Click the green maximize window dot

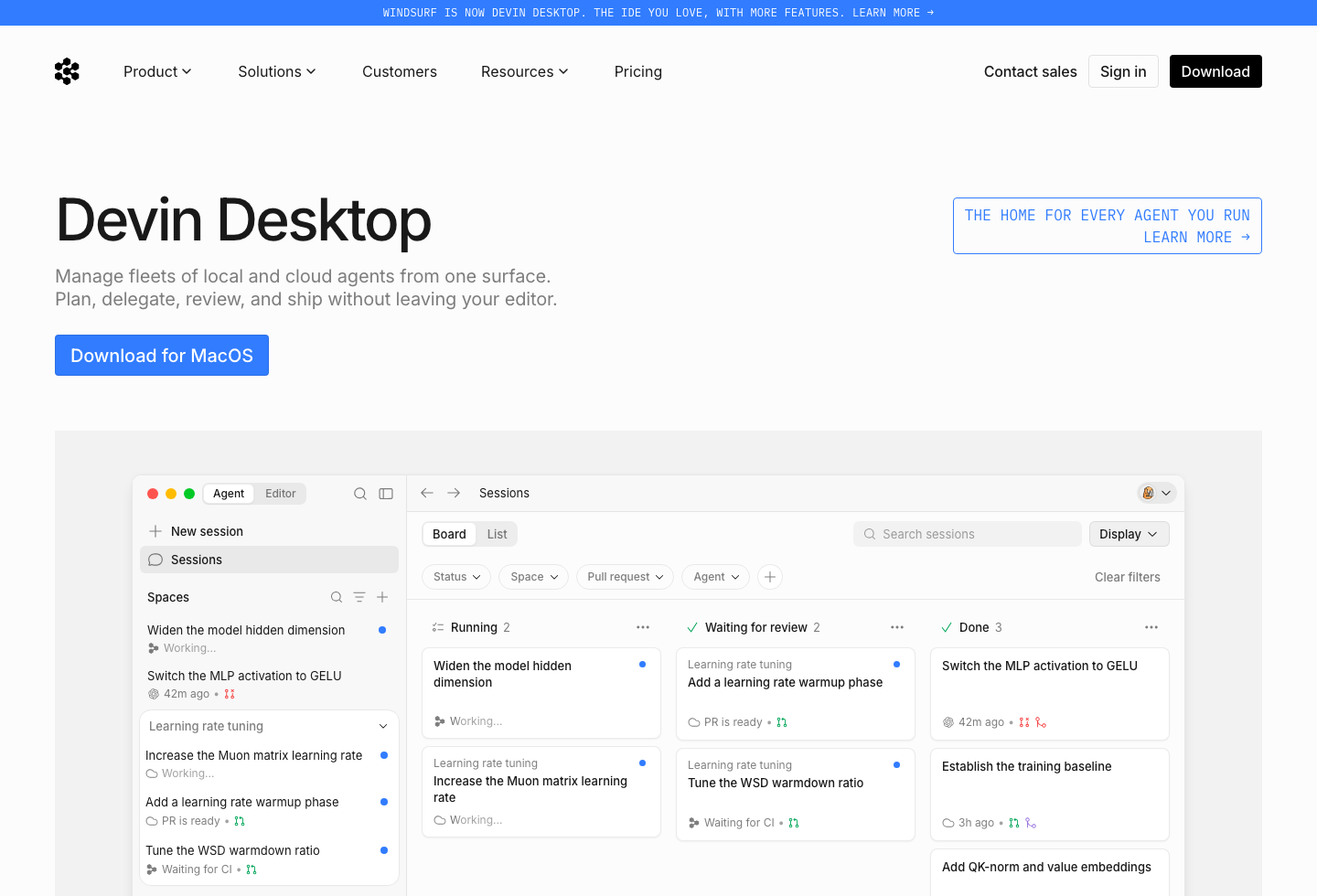tap(189, 494)
